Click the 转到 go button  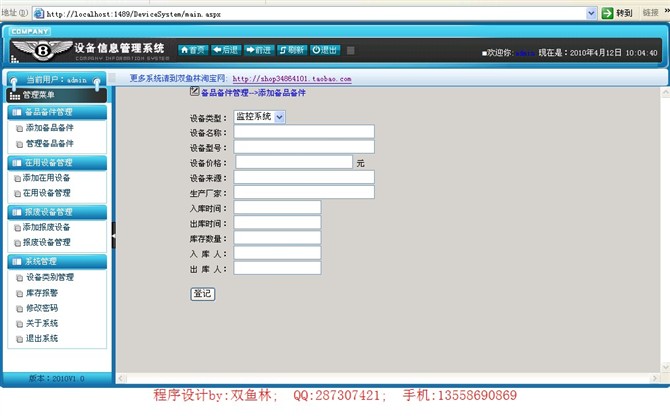pyautogui.click(x=617, y=13)
